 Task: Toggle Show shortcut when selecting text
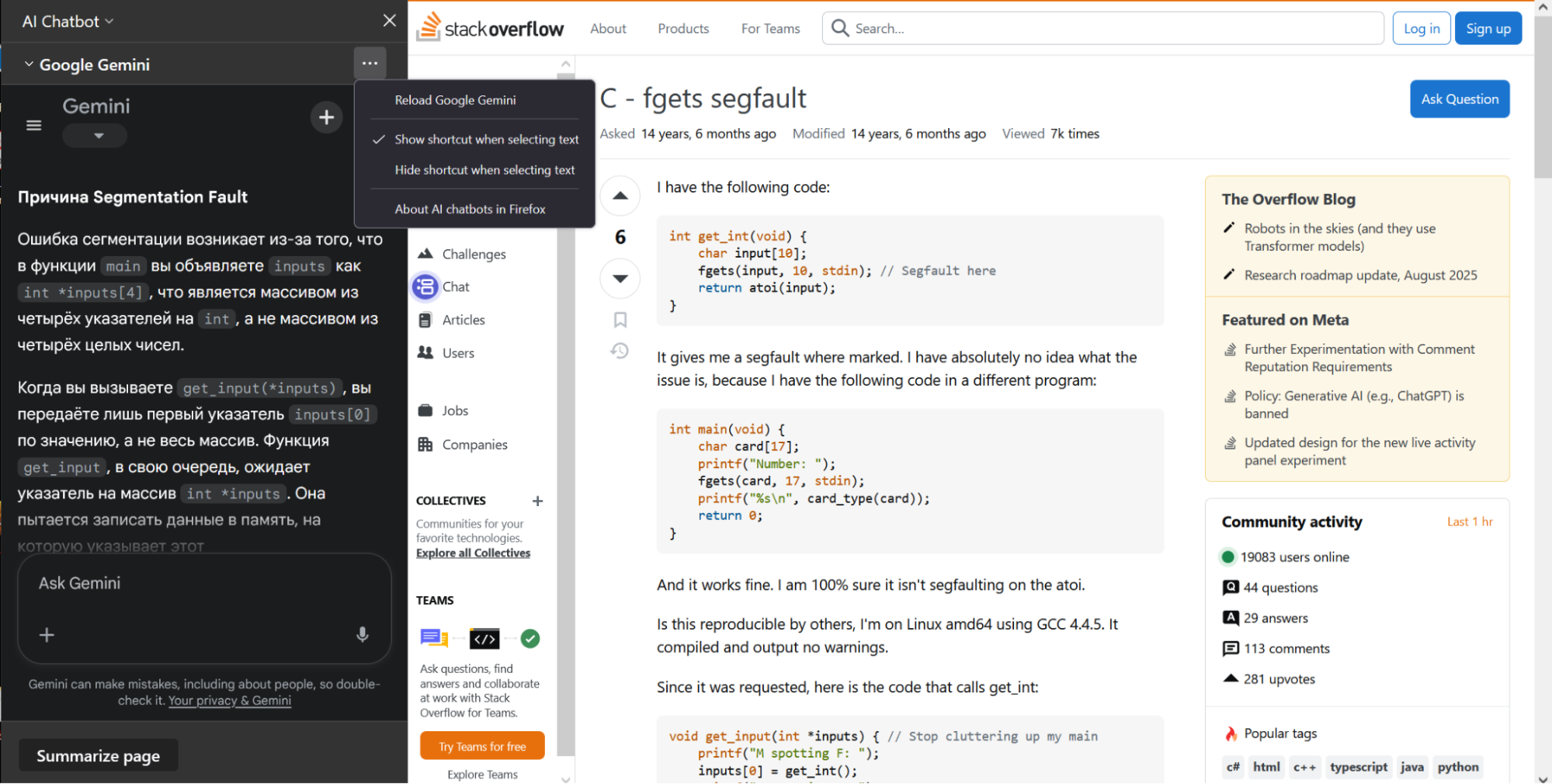(x=486, y=140)
